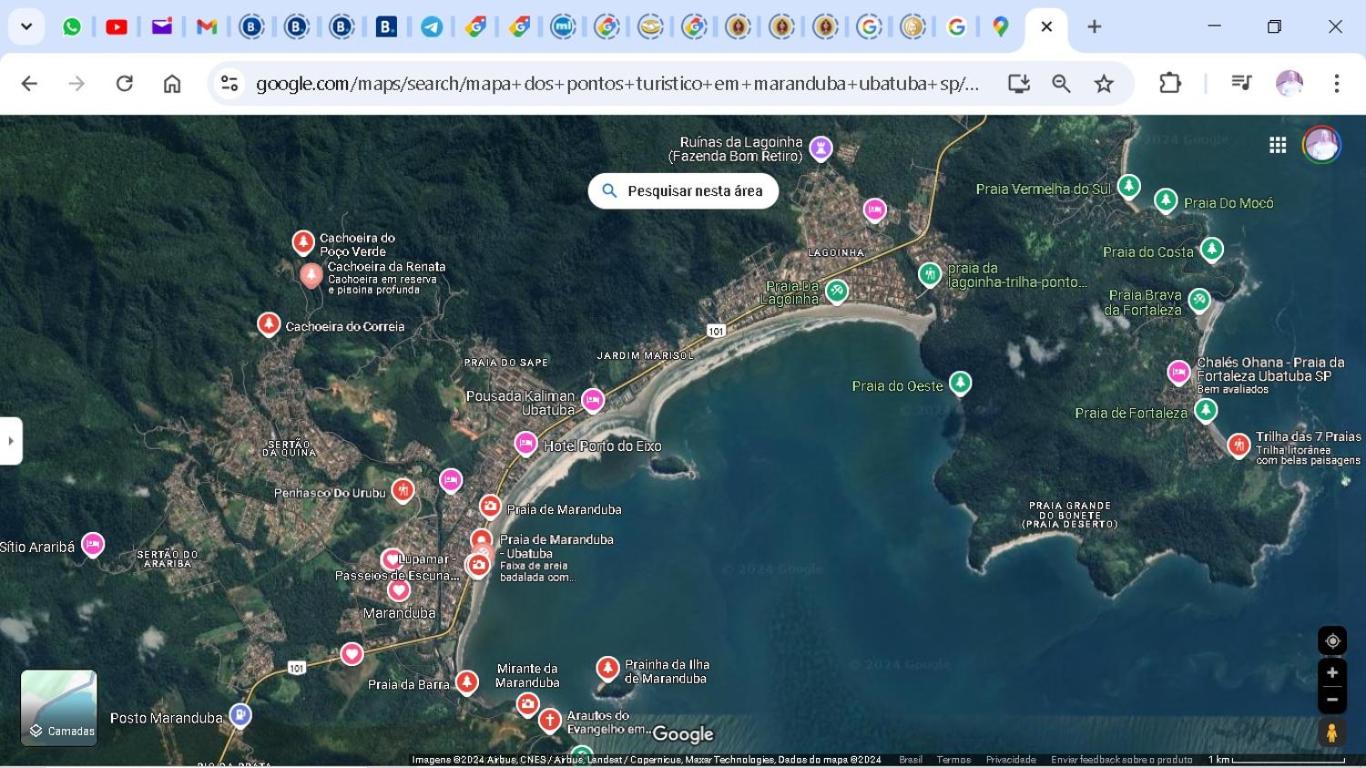The image size is (1366, 768).
Task: Install Google Maps app icon
Action: [1018, 84]
